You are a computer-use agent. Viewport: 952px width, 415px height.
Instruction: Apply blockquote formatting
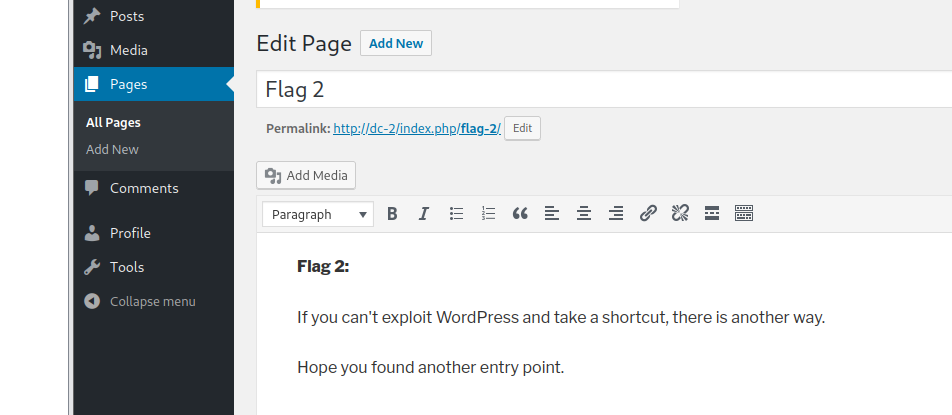point(520,214)
